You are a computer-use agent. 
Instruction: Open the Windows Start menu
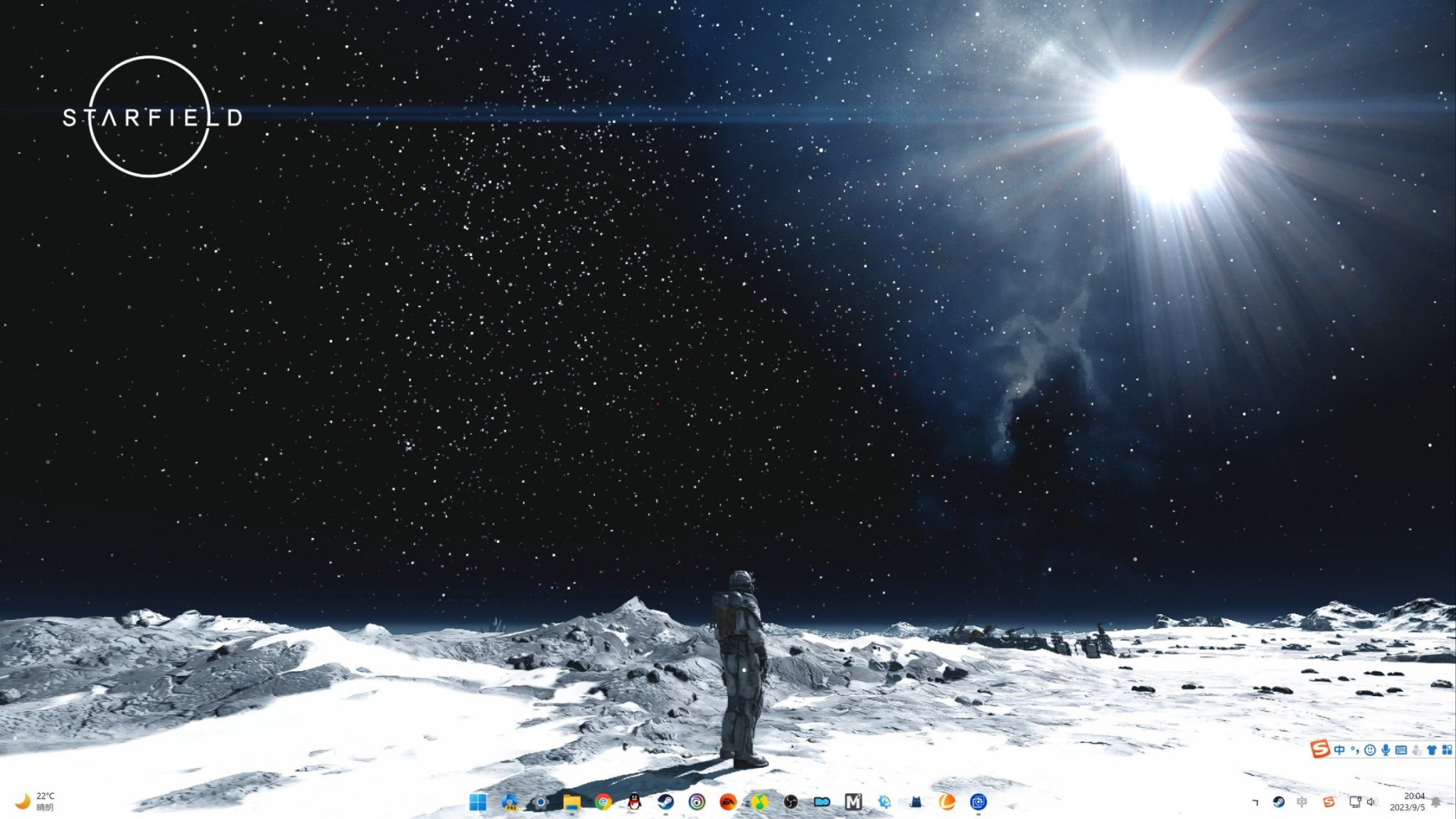(478, 803)
